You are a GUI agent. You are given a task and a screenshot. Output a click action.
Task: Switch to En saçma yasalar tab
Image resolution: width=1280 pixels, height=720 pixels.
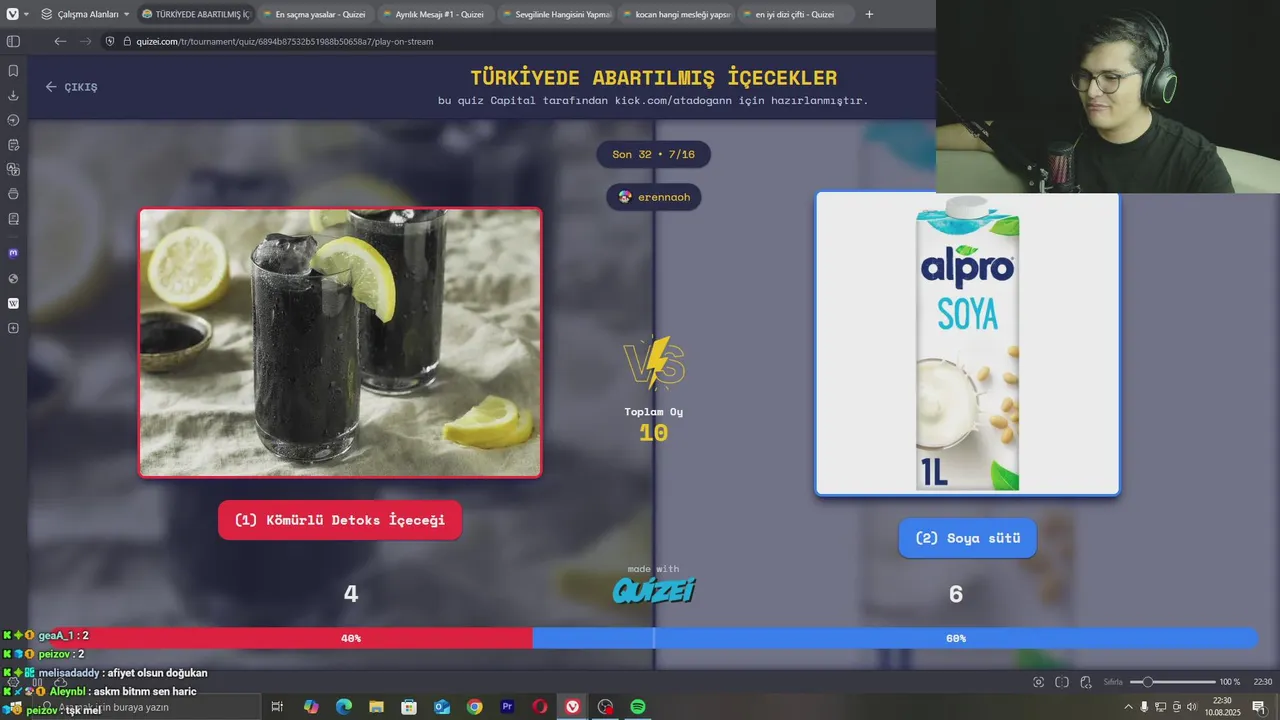click(315, 14)
